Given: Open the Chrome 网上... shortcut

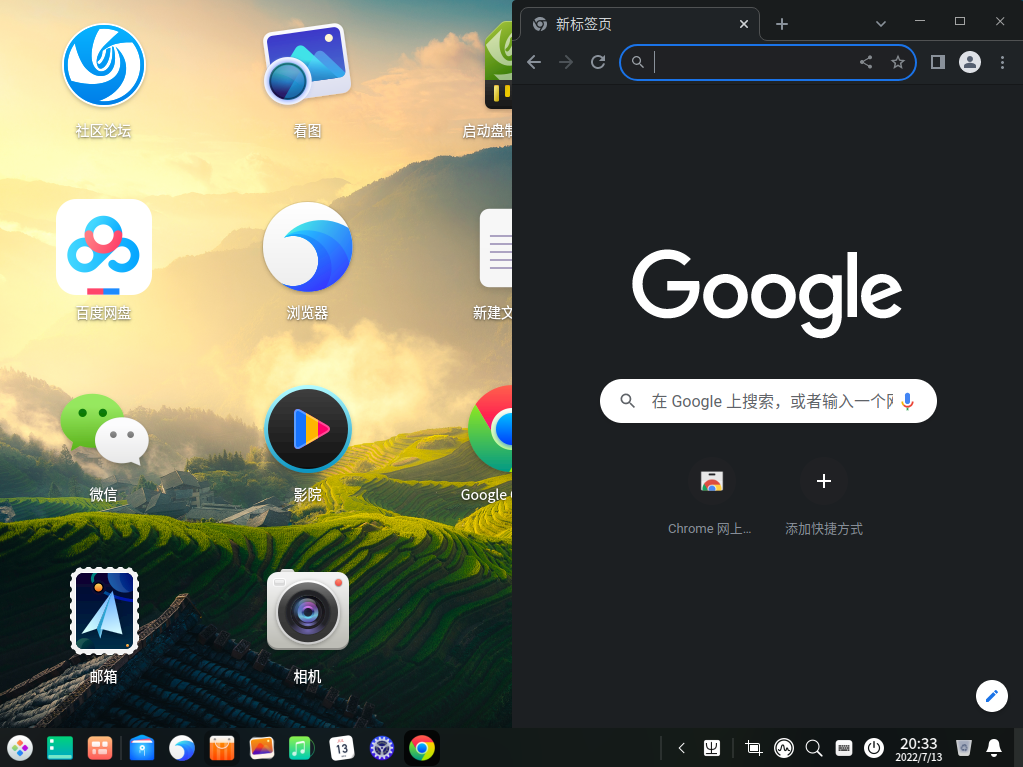Looking at the screenshot, I should pos(711,497).
